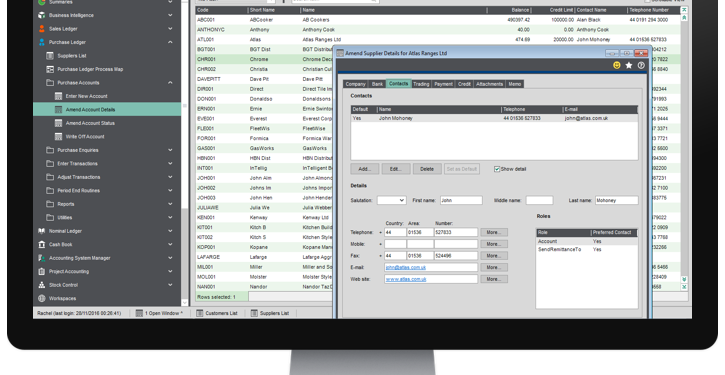Viewport: 725px width, 375px height.
Task: Click the smiley feedback icon in dialog
Action: click(x=616, y=66)
